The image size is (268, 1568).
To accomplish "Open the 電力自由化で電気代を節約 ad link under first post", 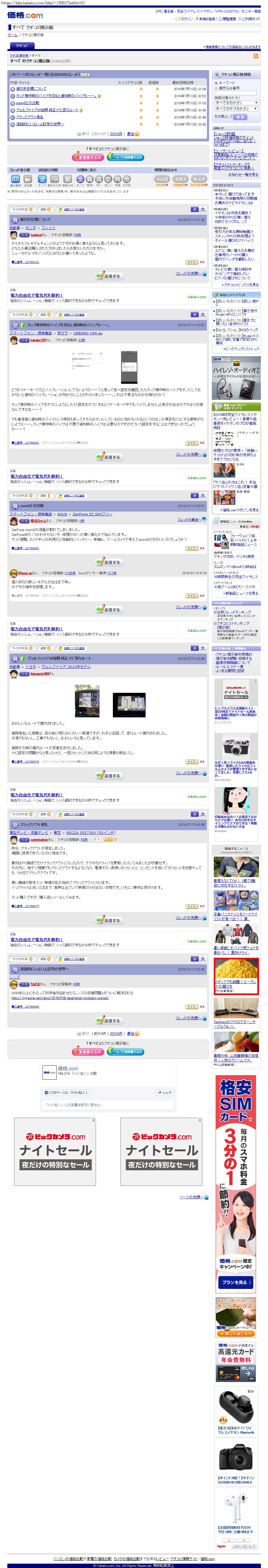I will pos(36,295).
